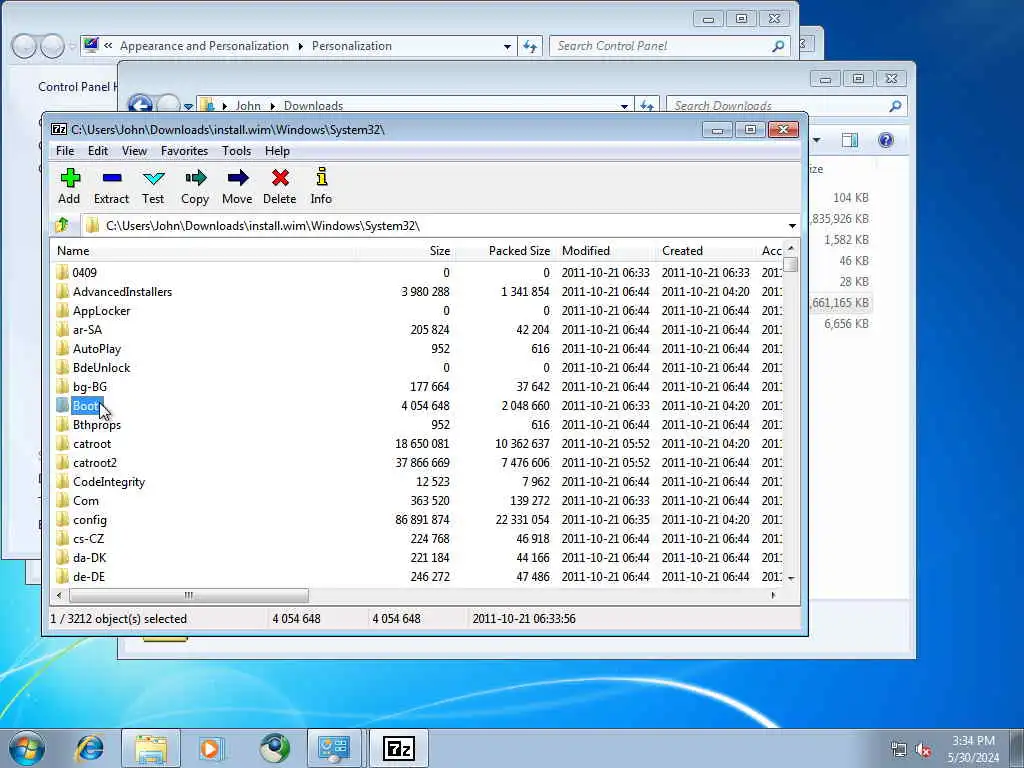Click the file list vertical scrollbar thumb
The width and height of the screenshot is (1024, 768).
point(791,264)
